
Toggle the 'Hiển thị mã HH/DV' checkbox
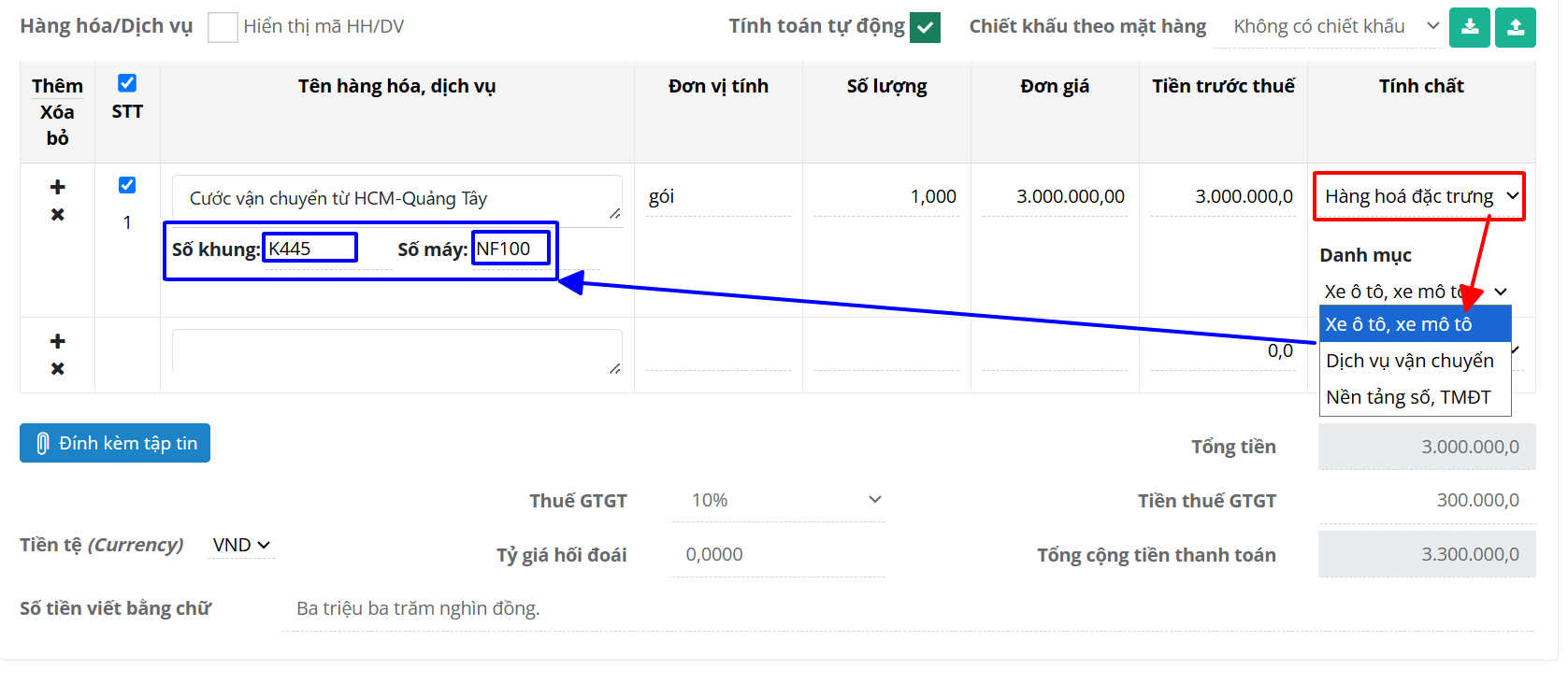[x=223, y=27]
